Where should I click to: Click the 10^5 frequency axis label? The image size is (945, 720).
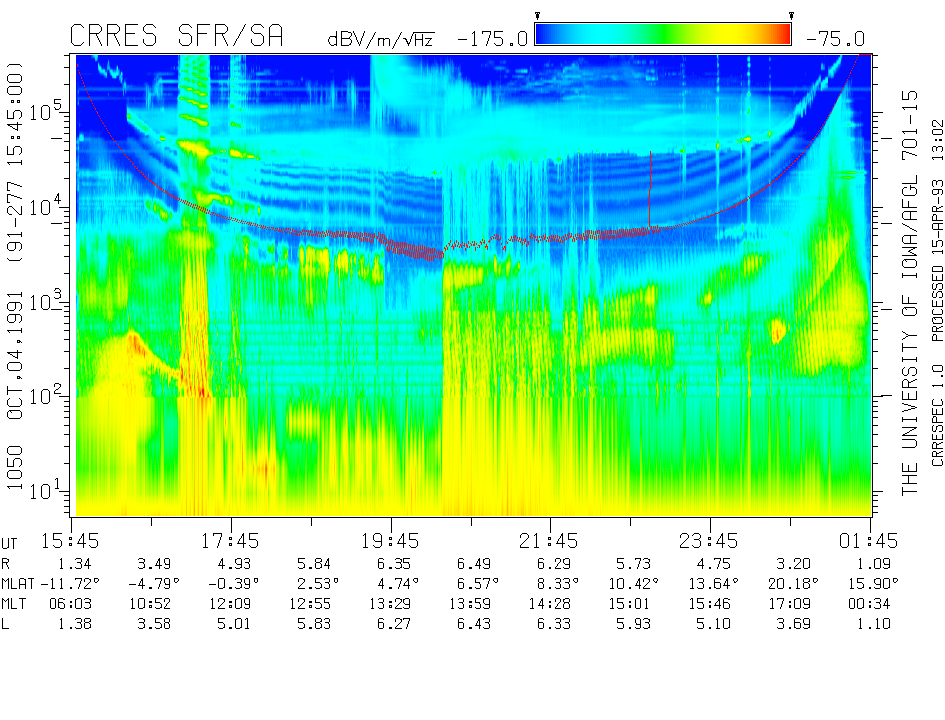[46, 110]
